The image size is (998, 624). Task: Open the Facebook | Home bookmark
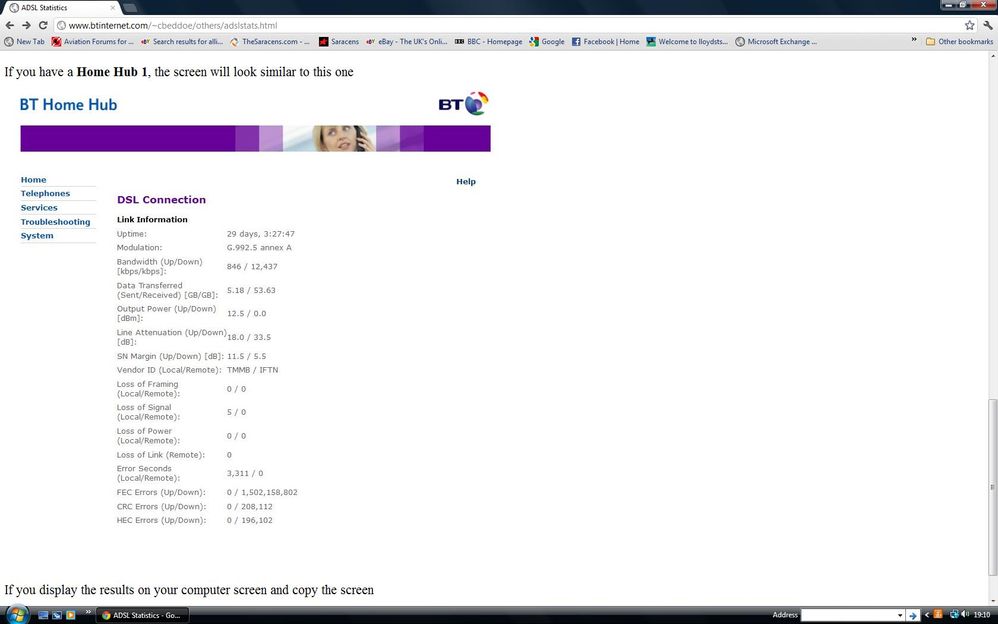coord(605,41)
